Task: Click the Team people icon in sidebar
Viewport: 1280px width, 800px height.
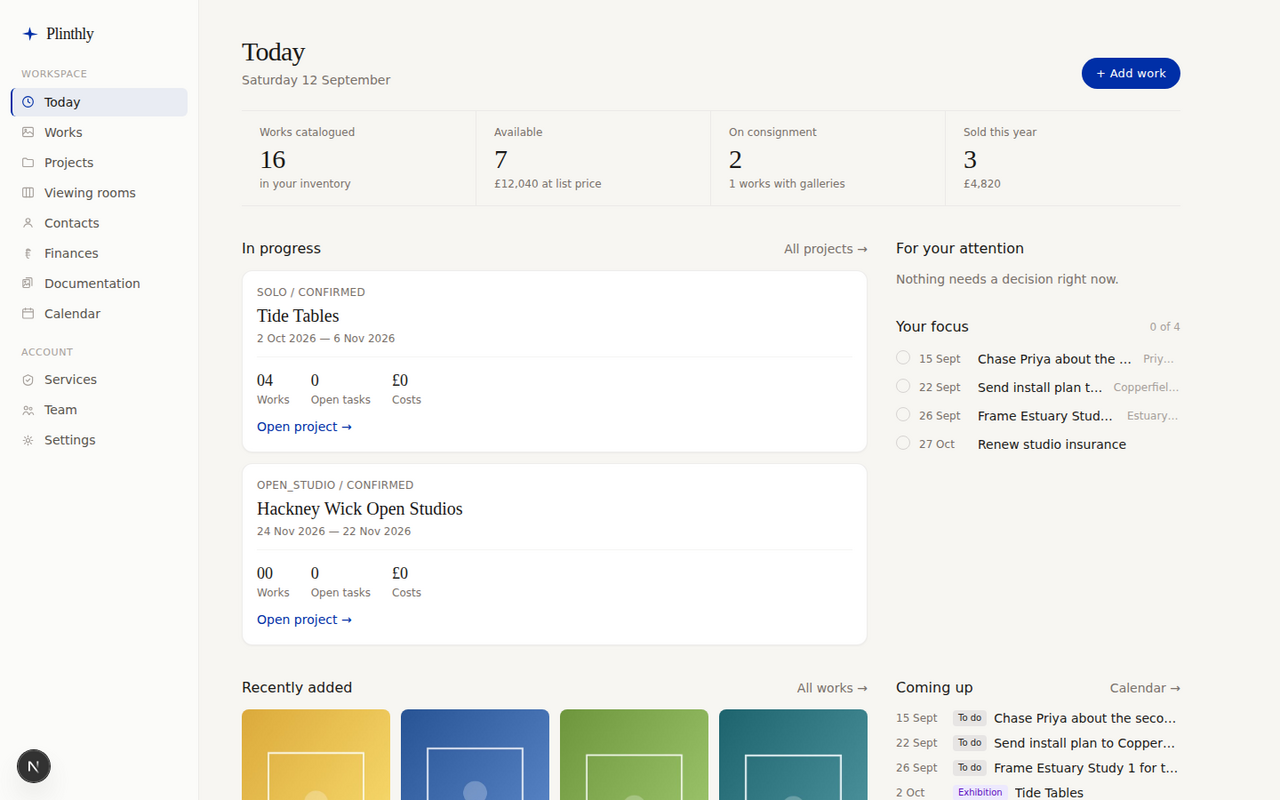Action: click(x=28, y=410)
